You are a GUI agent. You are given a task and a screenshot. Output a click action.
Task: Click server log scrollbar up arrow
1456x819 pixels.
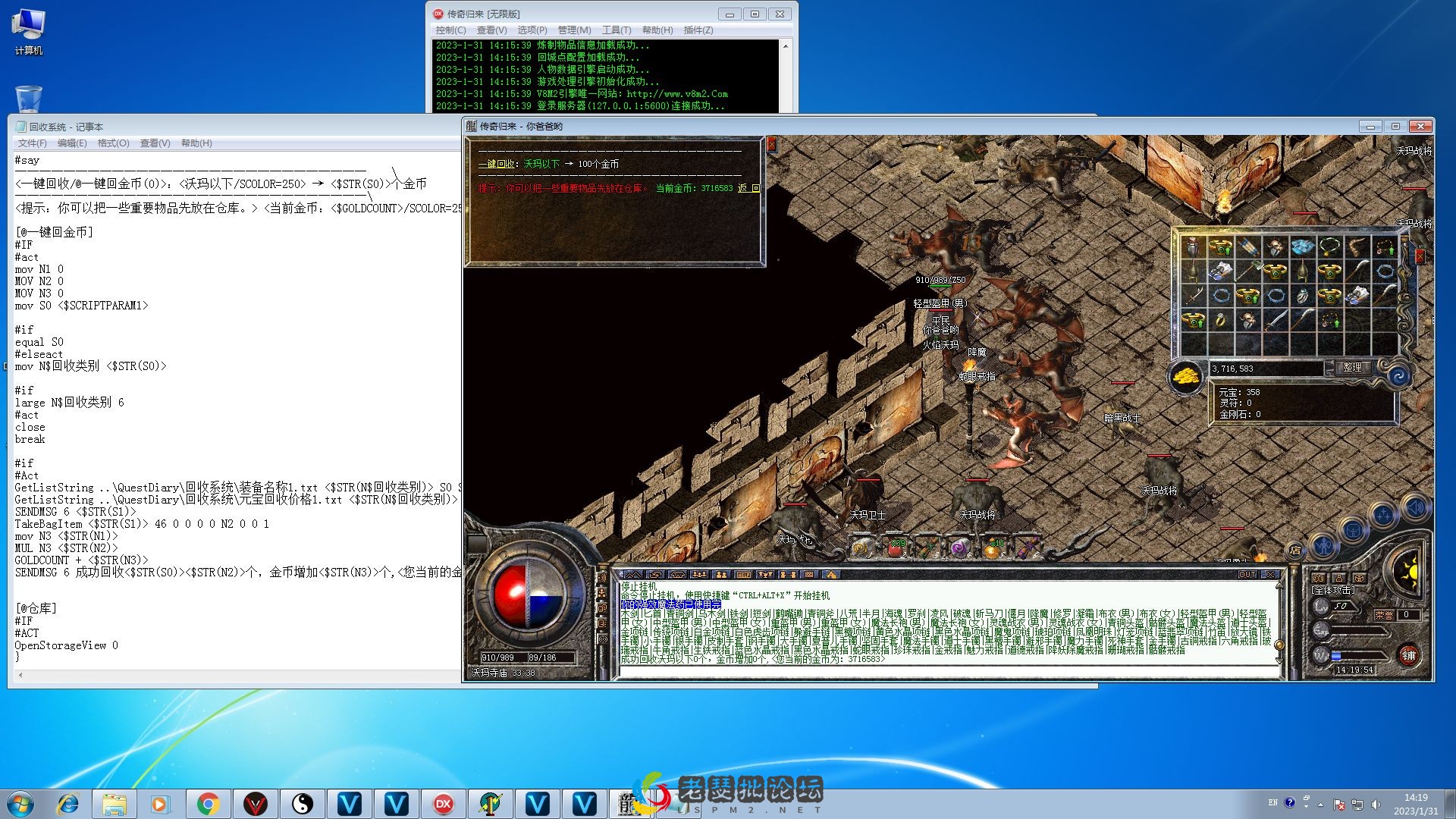(x=785, y=46)
